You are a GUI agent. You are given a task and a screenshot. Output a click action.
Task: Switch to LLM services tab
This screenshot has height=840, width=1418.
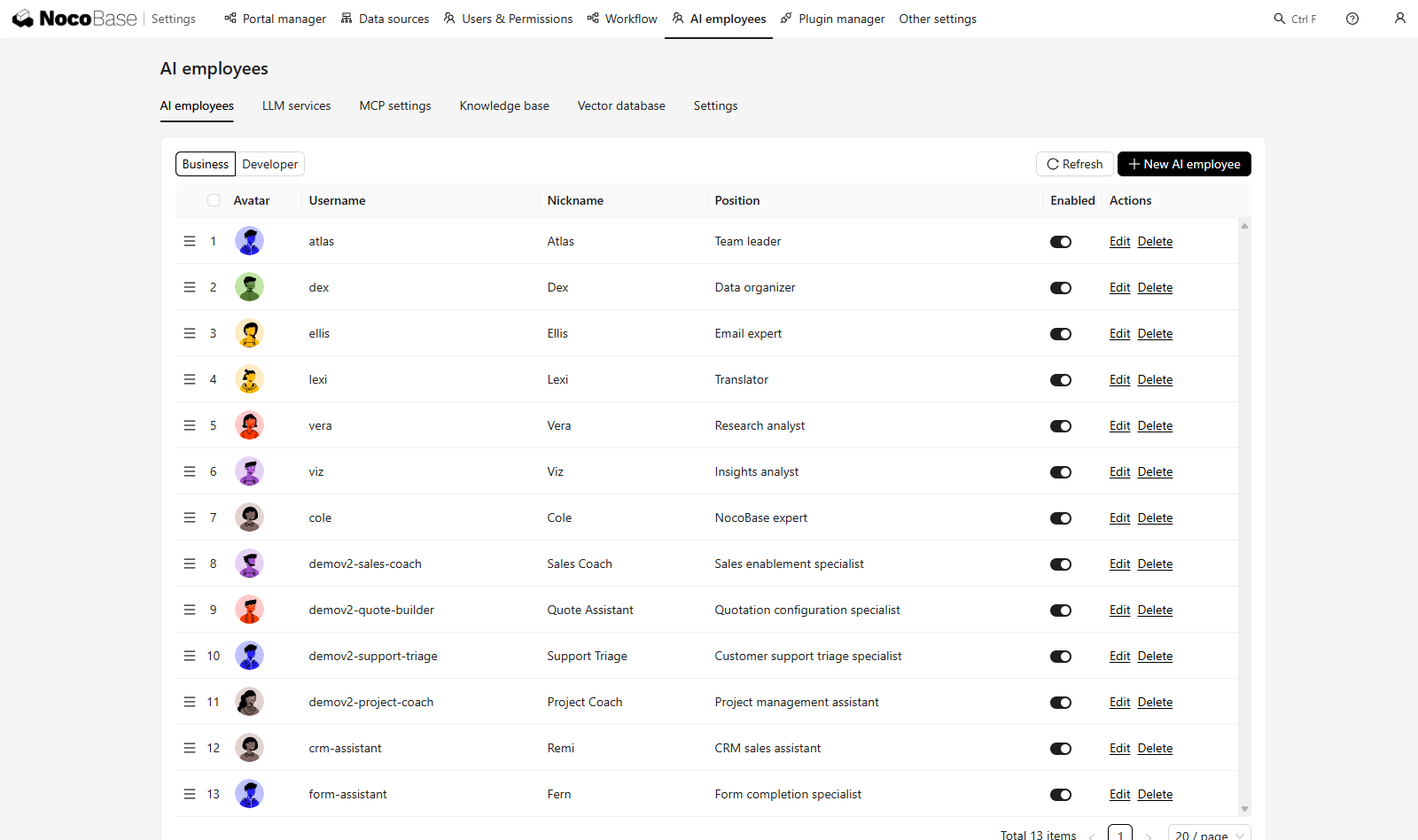(x=296, y=105)
